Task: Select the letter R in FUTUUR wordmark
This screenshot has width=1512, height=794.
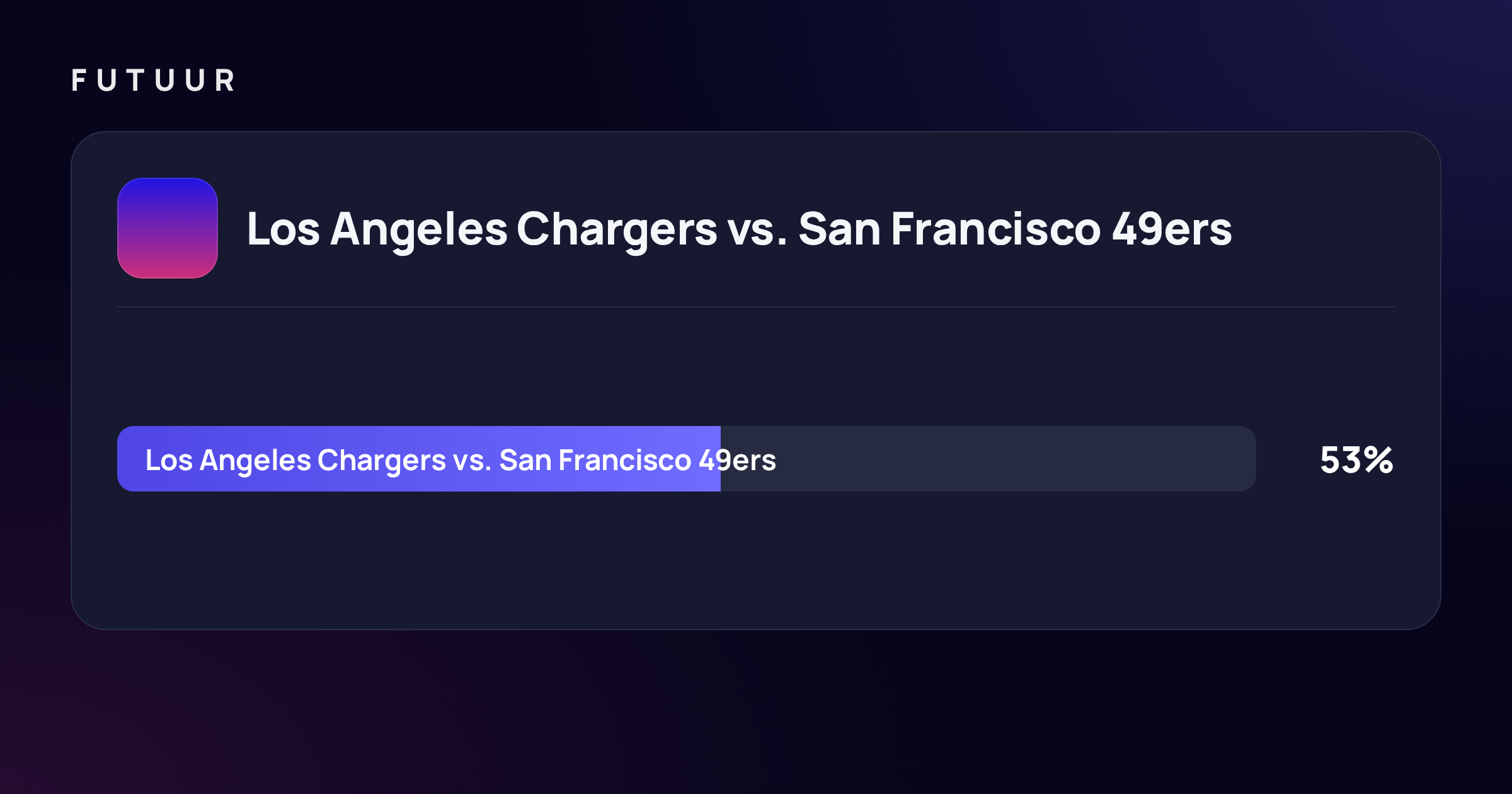Action: pos(225,81)
